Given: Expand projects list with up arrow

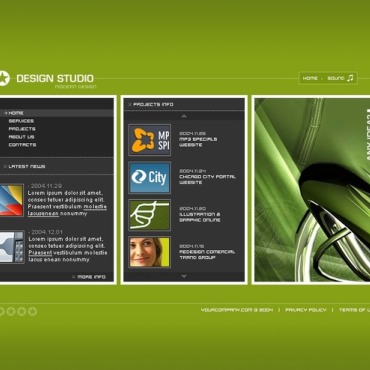Looking at the screenshot, I should [x=184, y=116].
